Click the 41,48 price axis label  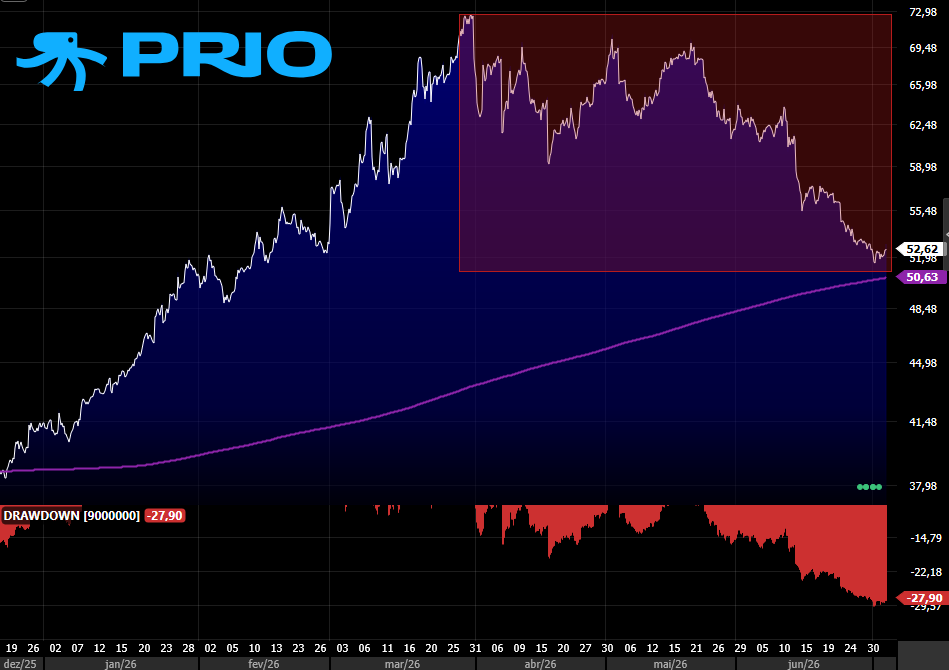pos(923,422)
